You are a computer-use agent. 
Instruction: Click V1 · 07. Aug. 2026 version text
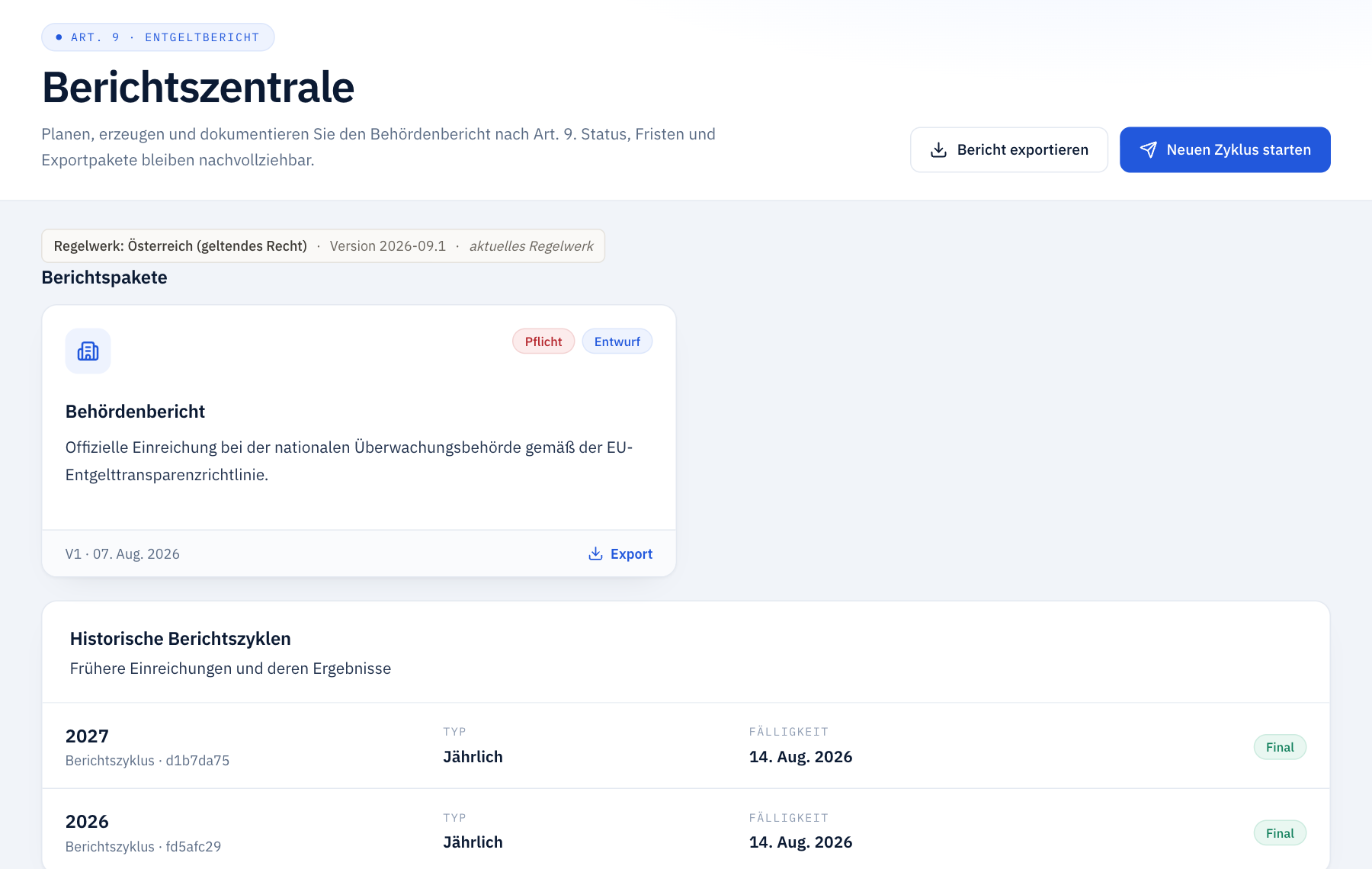[123, 554]
